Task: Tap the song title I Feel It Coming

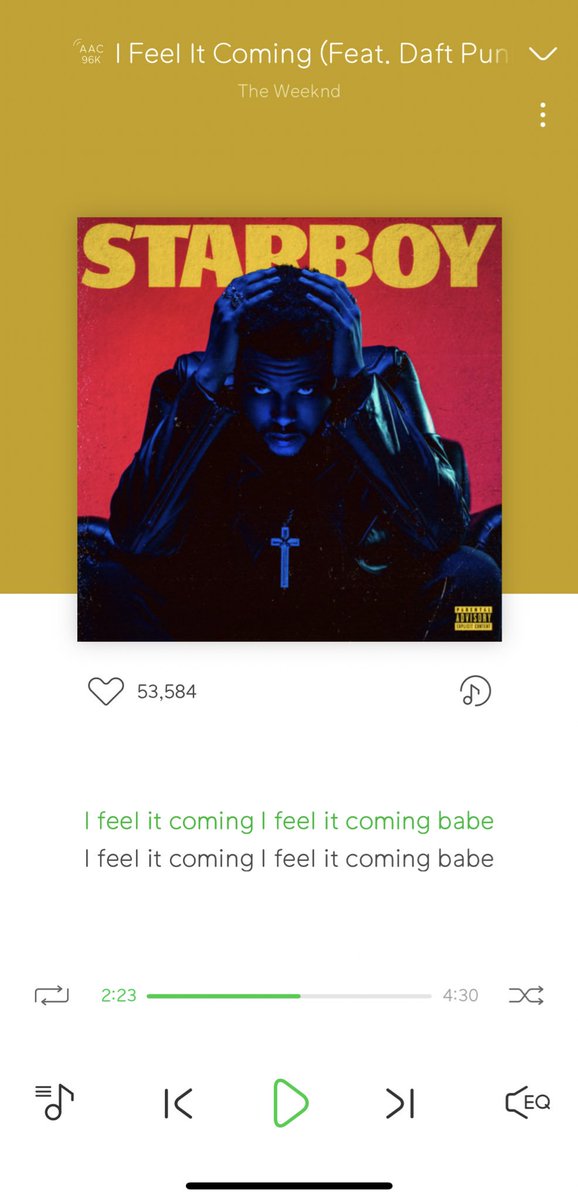Action: tap(313, 54)
